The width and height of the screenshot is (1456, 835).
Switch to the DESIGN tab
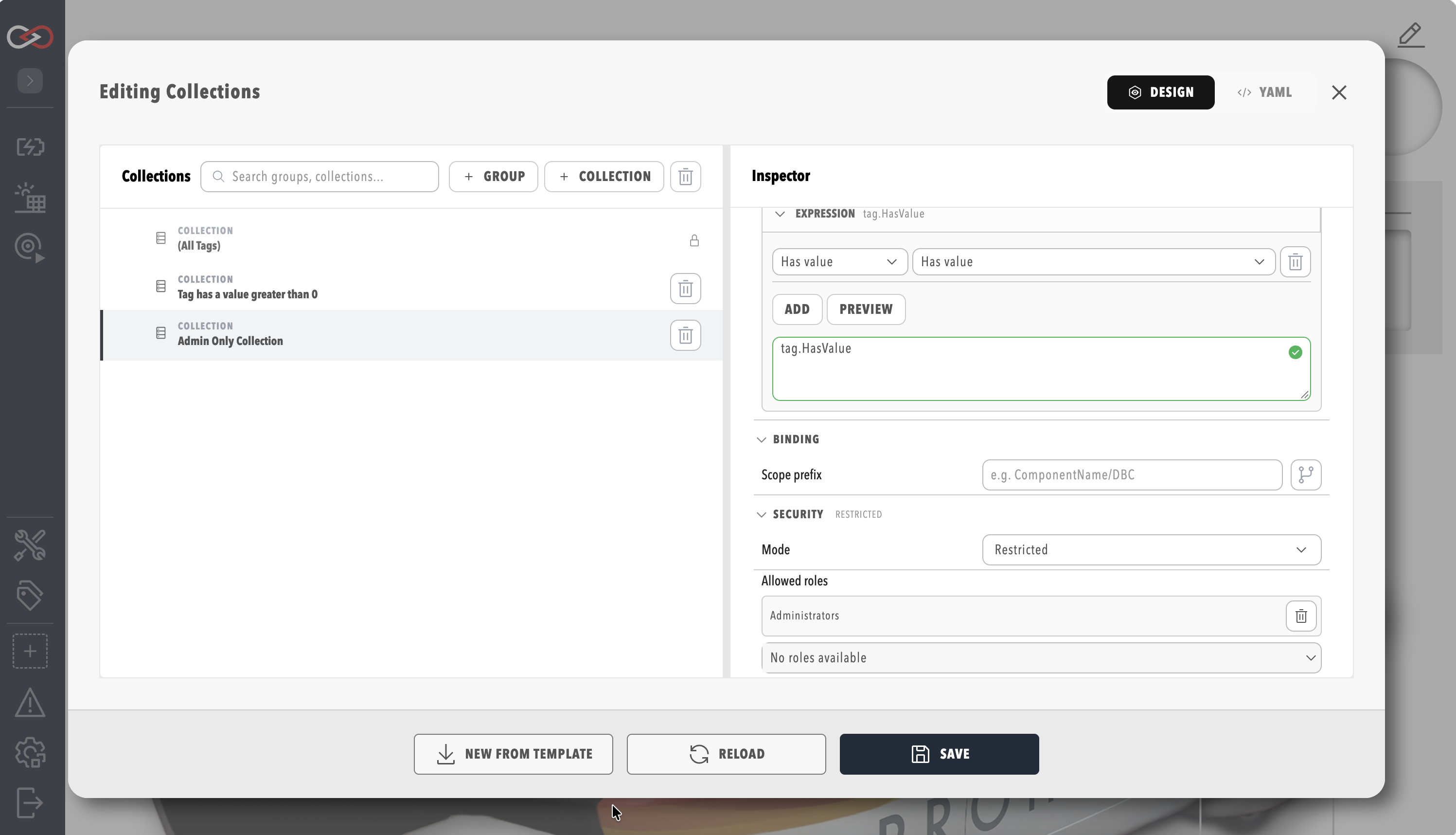(1160, 92)
